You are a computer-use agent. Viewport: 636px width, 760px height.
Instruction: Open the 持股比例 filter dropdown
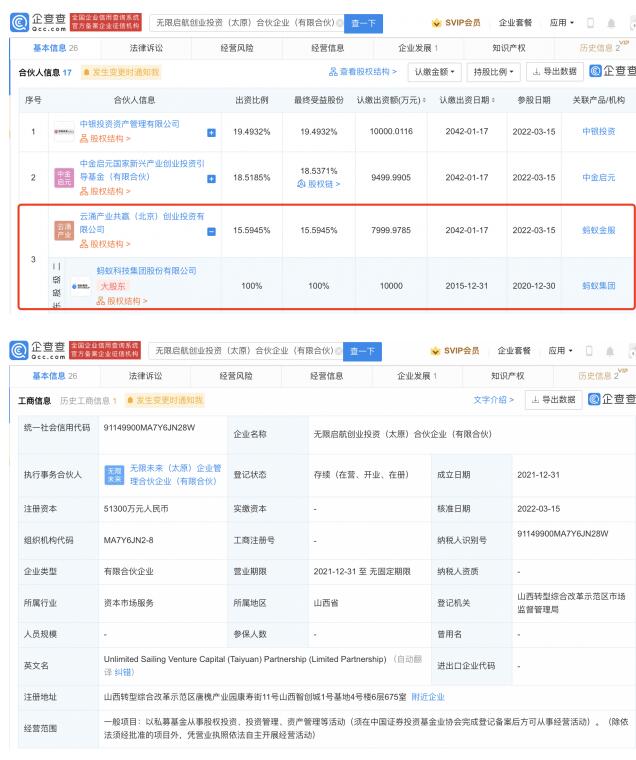coord(493,72)
